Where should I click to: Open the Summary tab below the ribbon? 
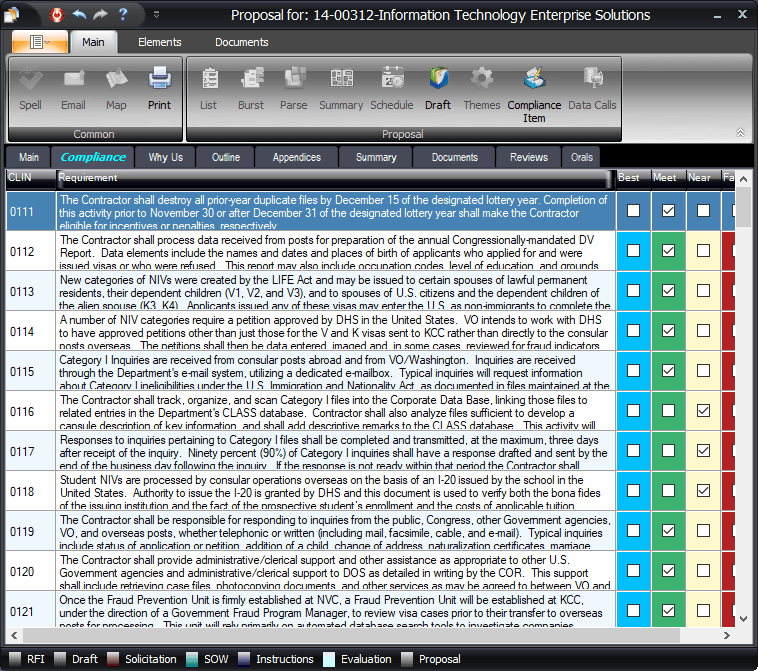(x=376, y=157)
